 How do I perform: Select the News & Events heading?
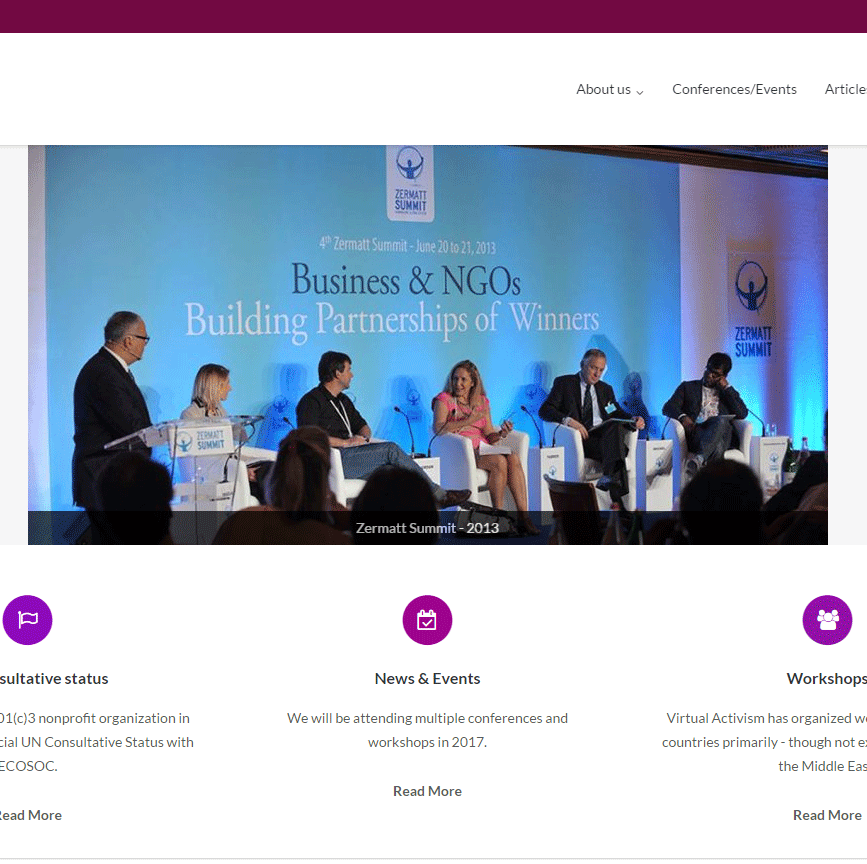(427, 678)
